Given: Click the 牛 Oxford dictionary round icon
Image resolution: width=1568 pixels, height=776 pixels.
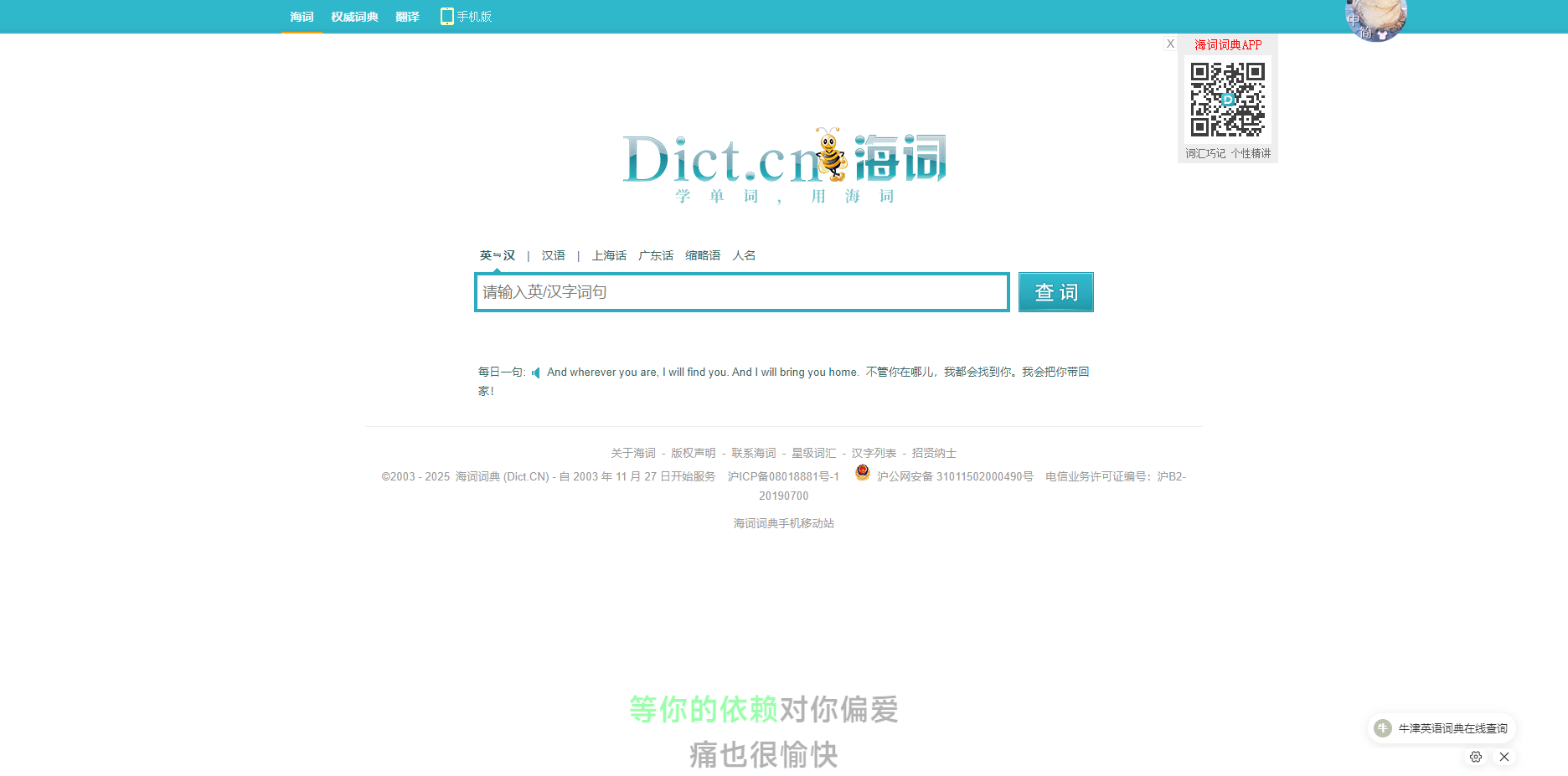Looking at the screenshot, I should click(1383, 728).
